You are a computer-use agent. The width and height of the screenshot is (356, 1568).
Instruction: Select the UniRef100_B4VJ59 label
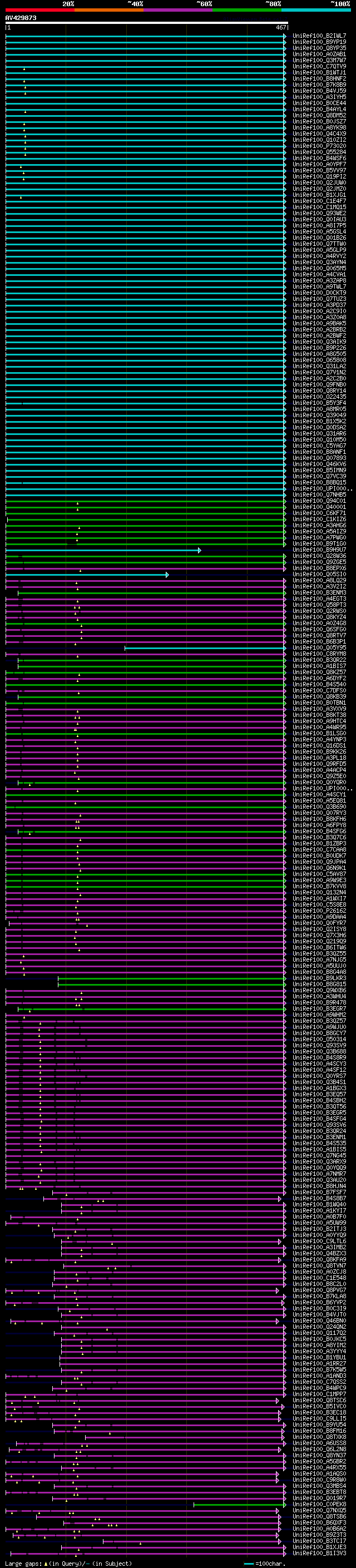click(319, 91)
